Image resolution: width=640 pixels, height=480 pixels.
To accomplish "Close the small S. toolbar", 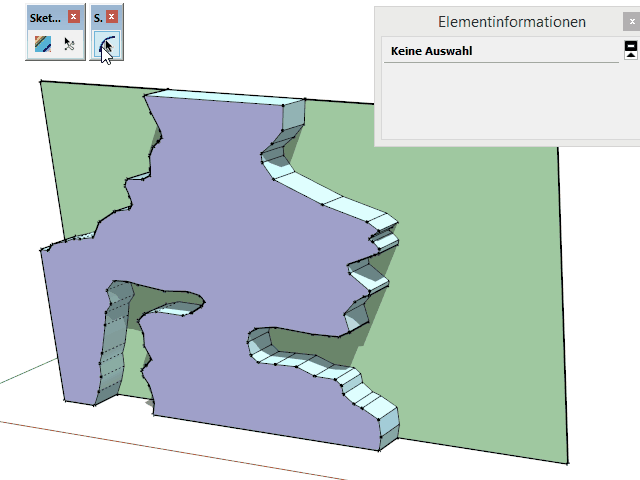I will (111, 17).
